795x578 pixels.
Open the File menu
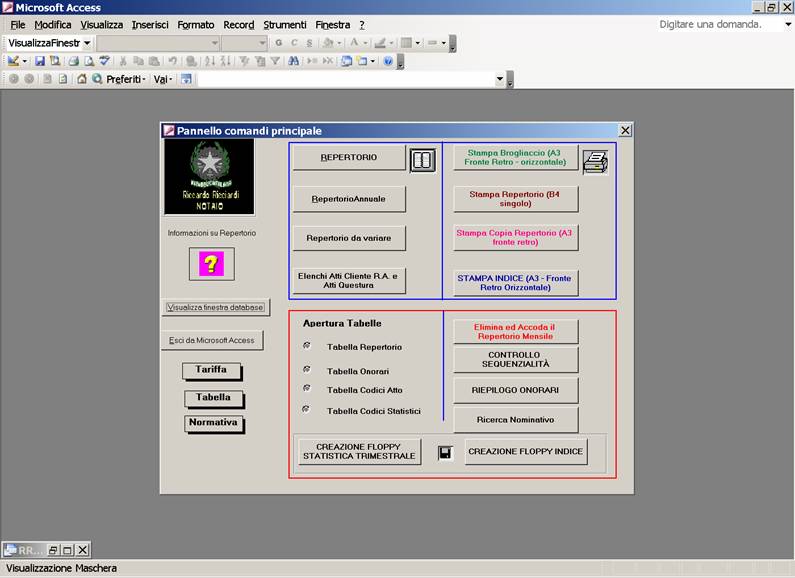[18, 24]
